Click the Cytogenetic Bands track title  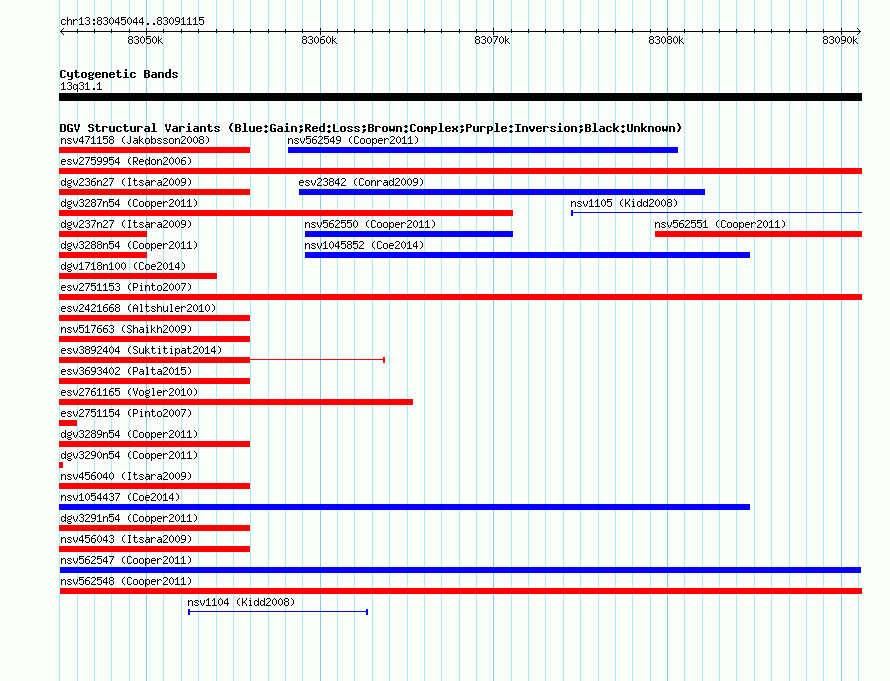pyautogui.click(x=119, y=74)
